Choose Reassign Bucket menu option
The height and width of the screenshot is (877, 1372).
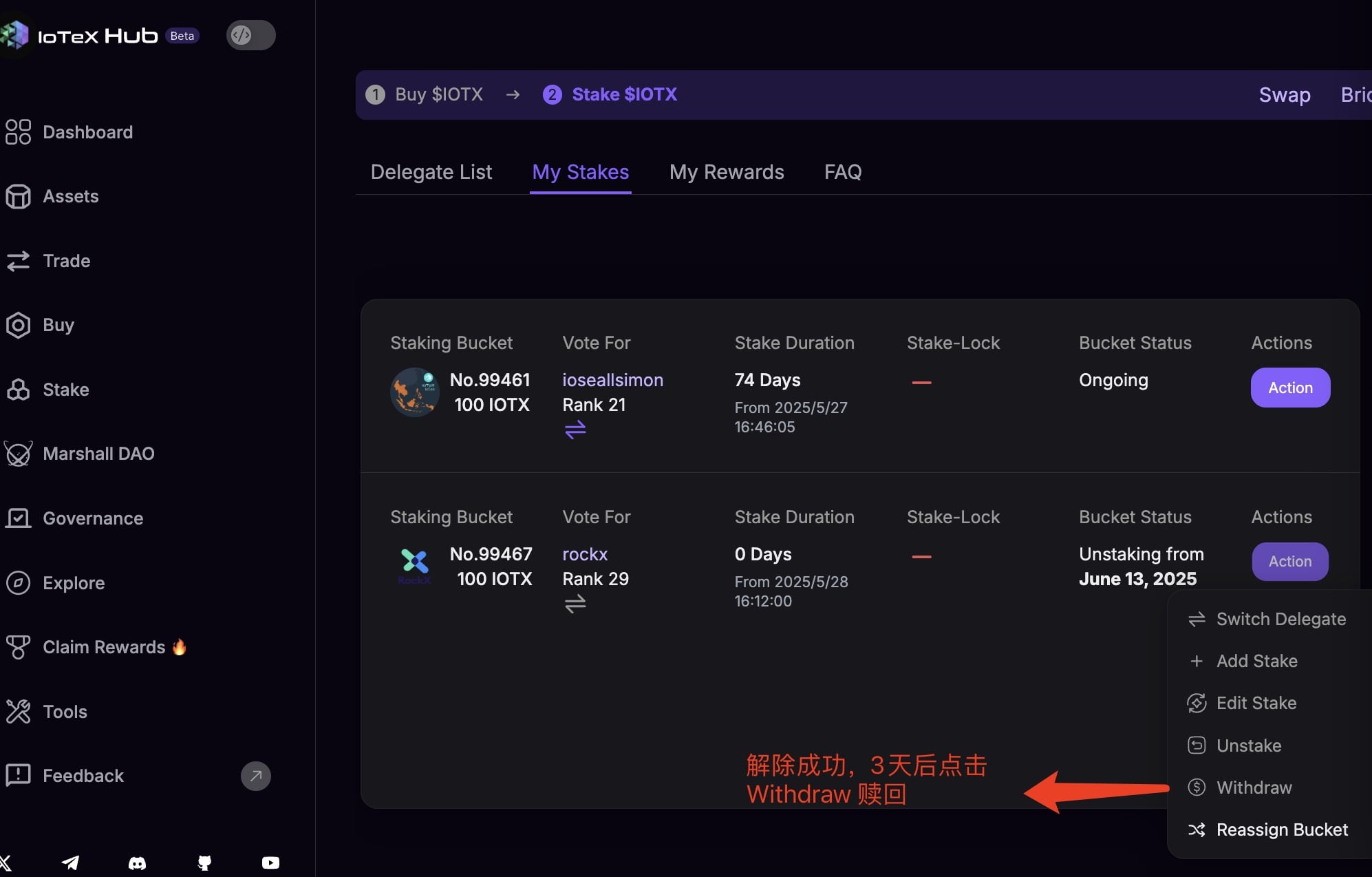pos(1281,830)
